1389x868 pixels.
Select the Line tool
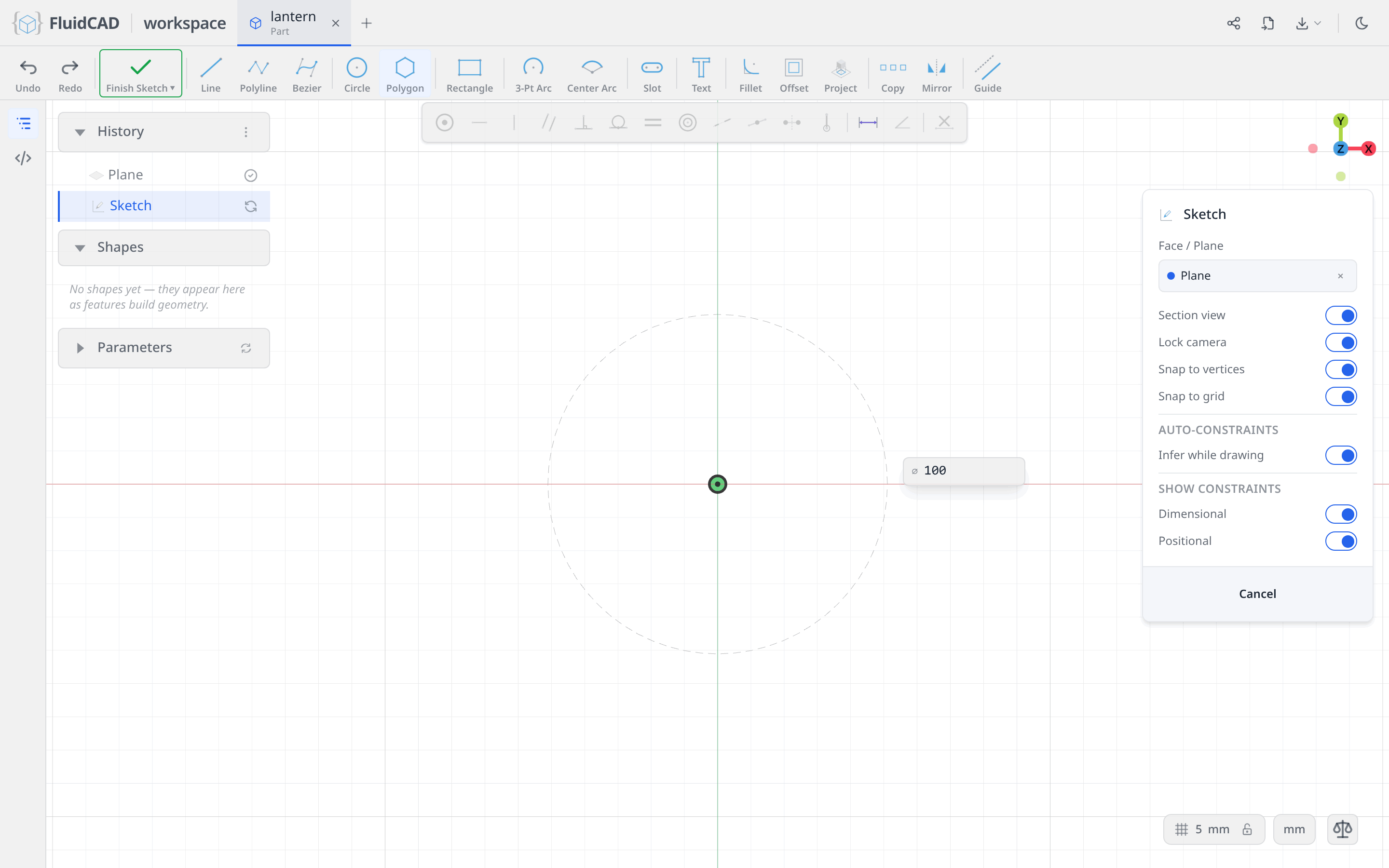[x=211, y=74]
